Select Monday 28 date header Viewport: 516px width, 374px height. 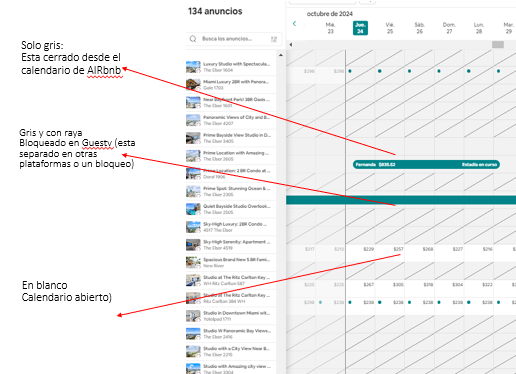click(479, 28)
